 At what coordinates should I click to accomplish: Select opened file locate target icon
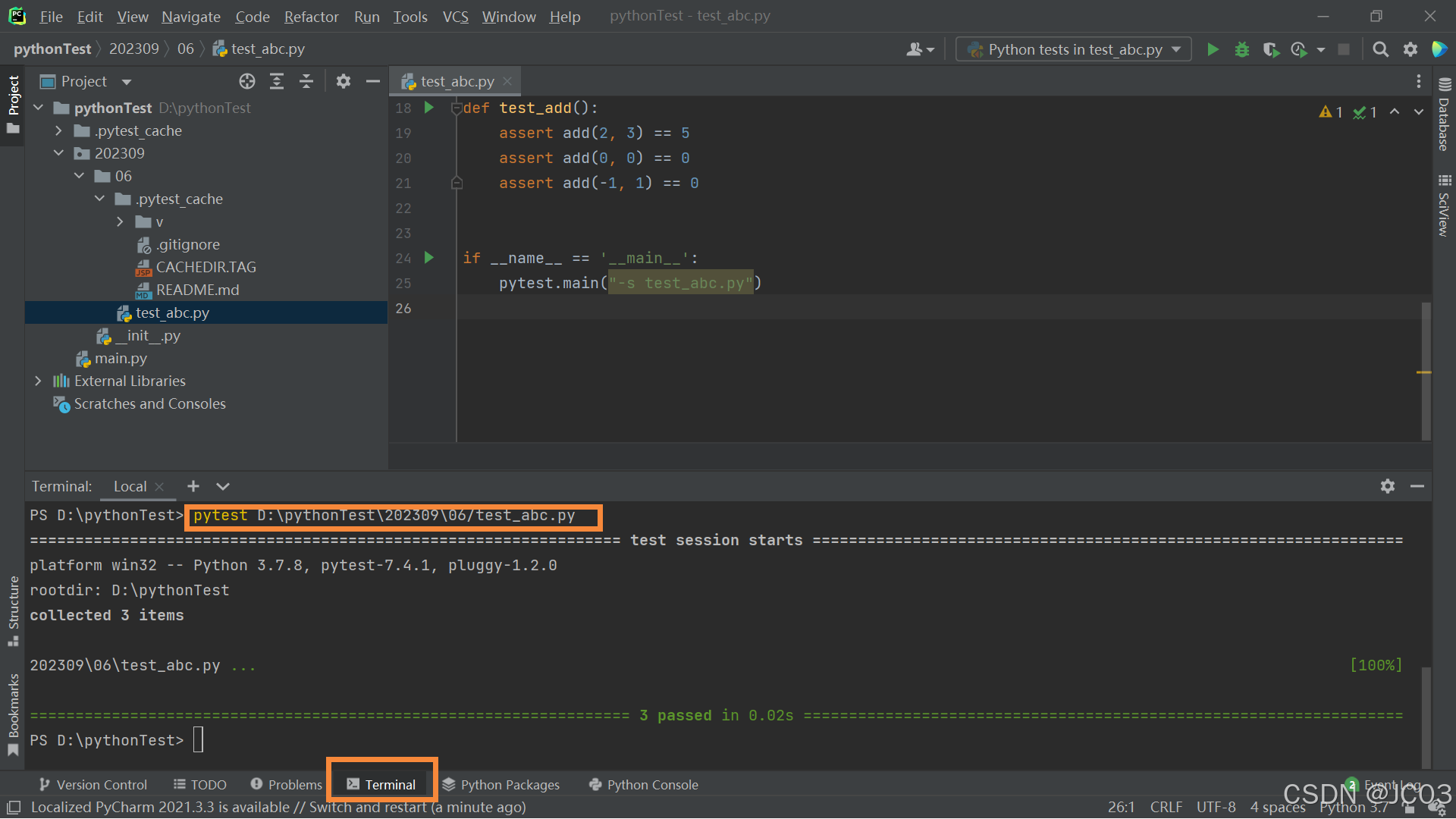[x=247, y=81]
